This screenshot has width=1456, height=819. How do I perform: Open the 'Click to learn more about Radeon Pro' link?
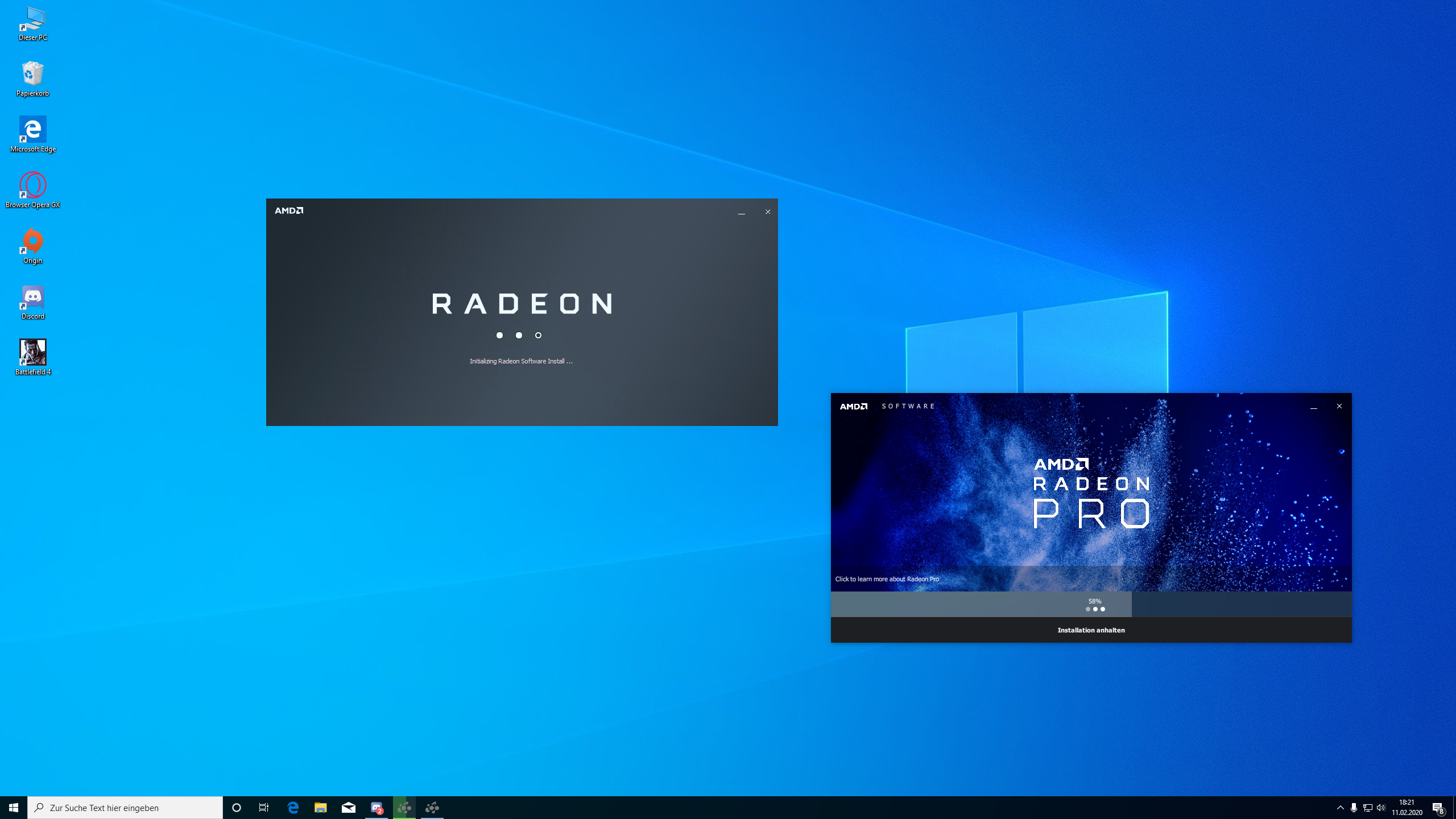coord(887,579)
